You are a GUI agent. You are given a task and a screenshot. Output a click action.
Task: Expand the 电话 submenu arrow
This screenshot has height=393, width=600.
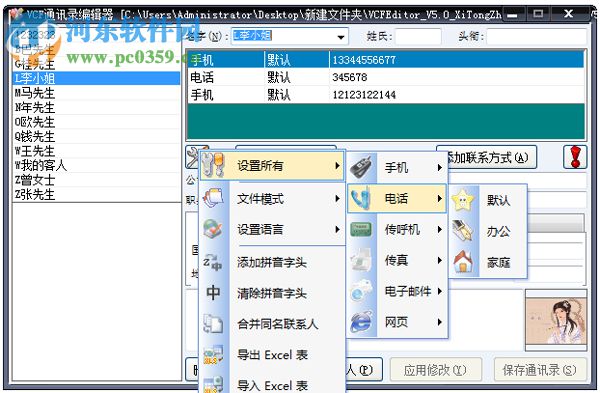440,198
